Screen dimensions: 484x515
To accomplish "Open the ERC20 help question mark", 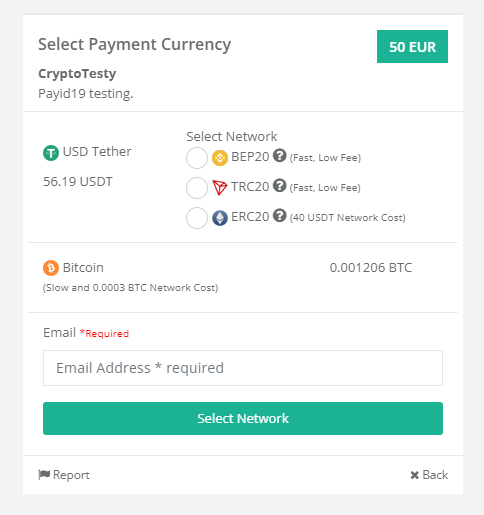I will (x=280, y=215).
